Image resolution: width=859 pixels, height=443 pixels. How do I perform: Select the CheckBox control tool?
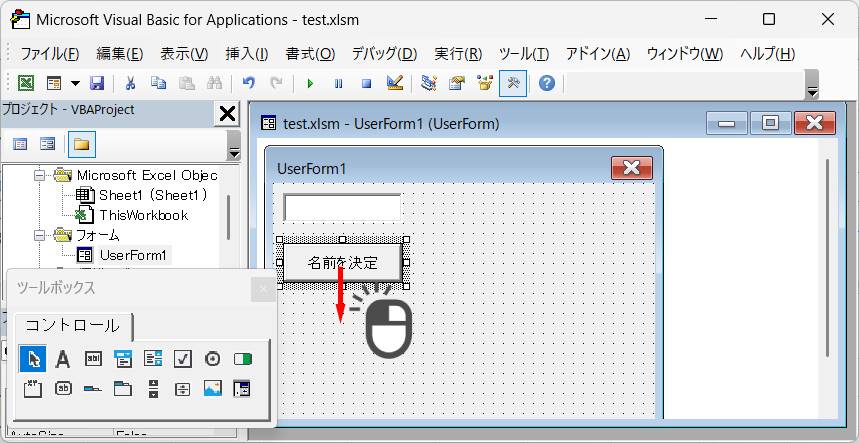click(183, 359)
